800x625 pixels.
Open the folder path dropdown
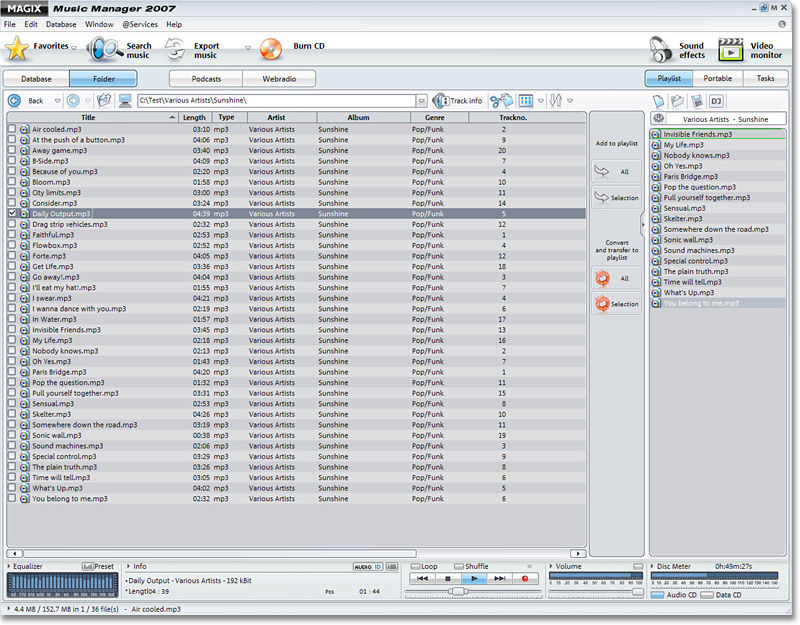(421, 101)
